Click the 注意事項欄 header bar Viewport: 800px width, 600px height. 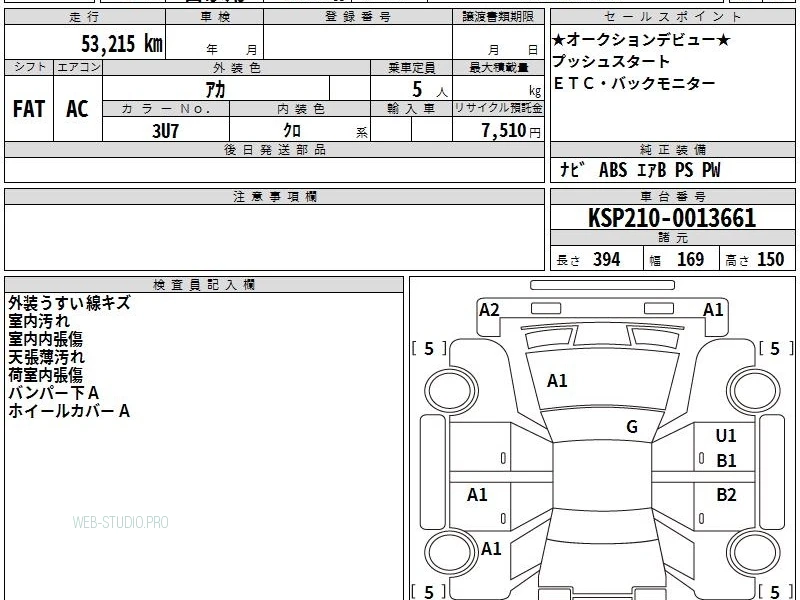pyautogui.click(x=274, y=196)
